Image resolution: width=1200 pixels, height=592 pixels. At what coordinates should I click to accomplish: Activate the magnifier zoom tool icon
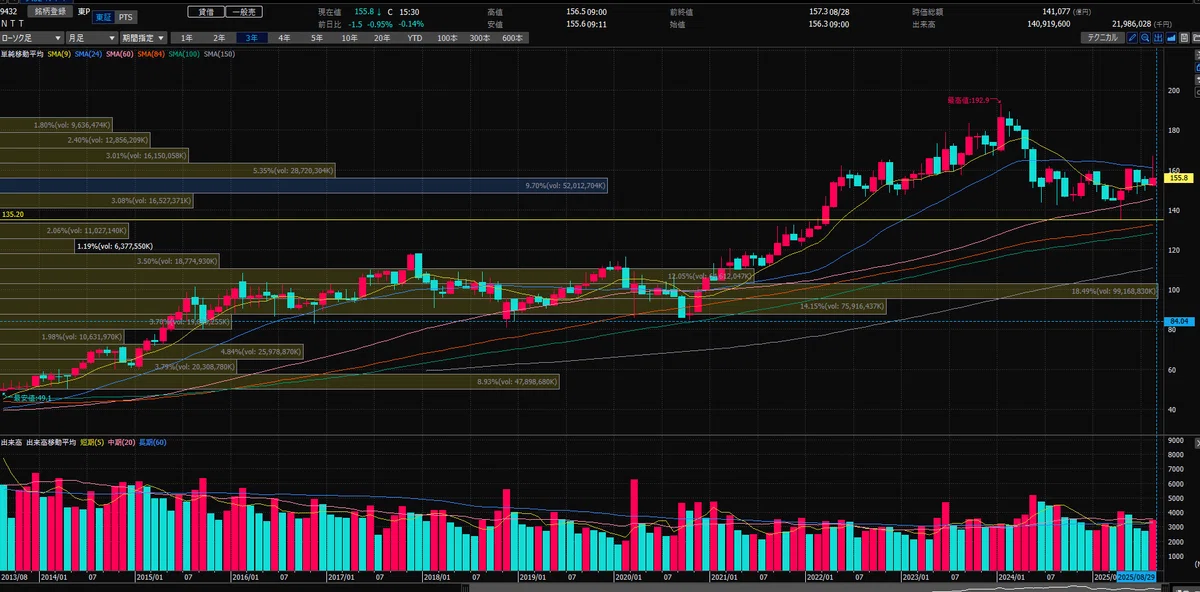(x=1145, y=38)
